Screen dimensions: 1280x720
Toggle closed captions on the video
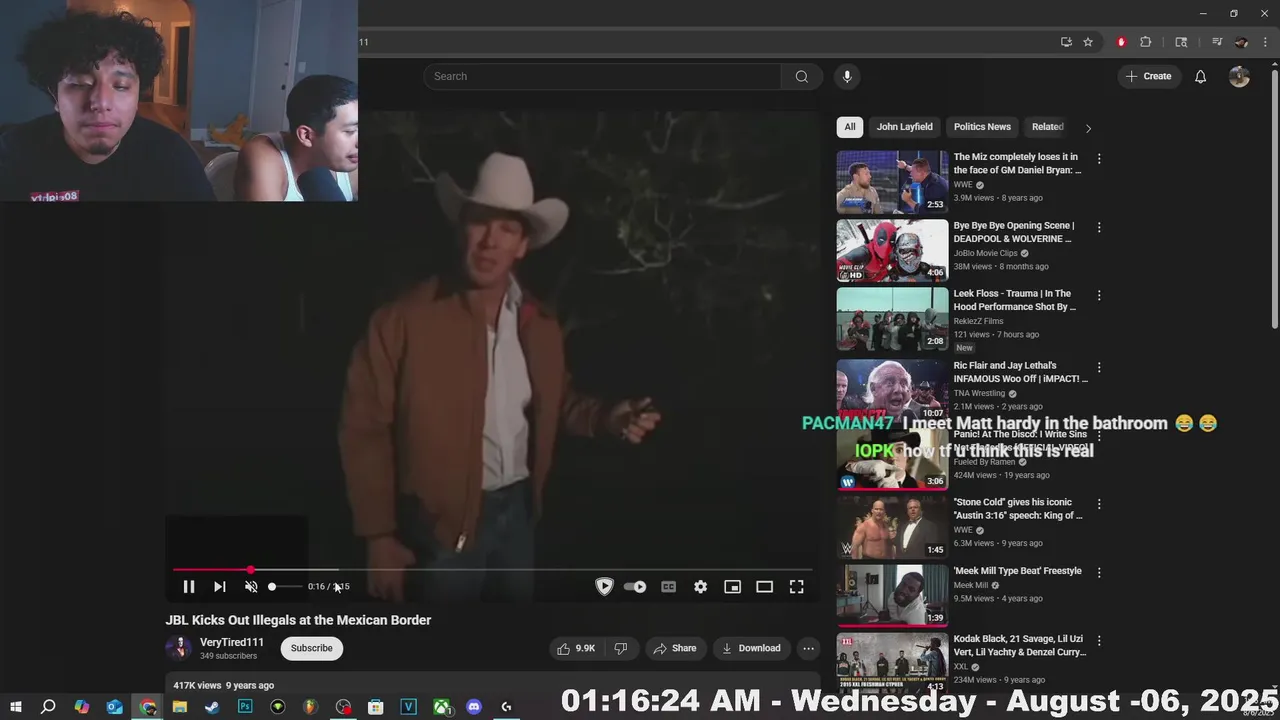669,587
